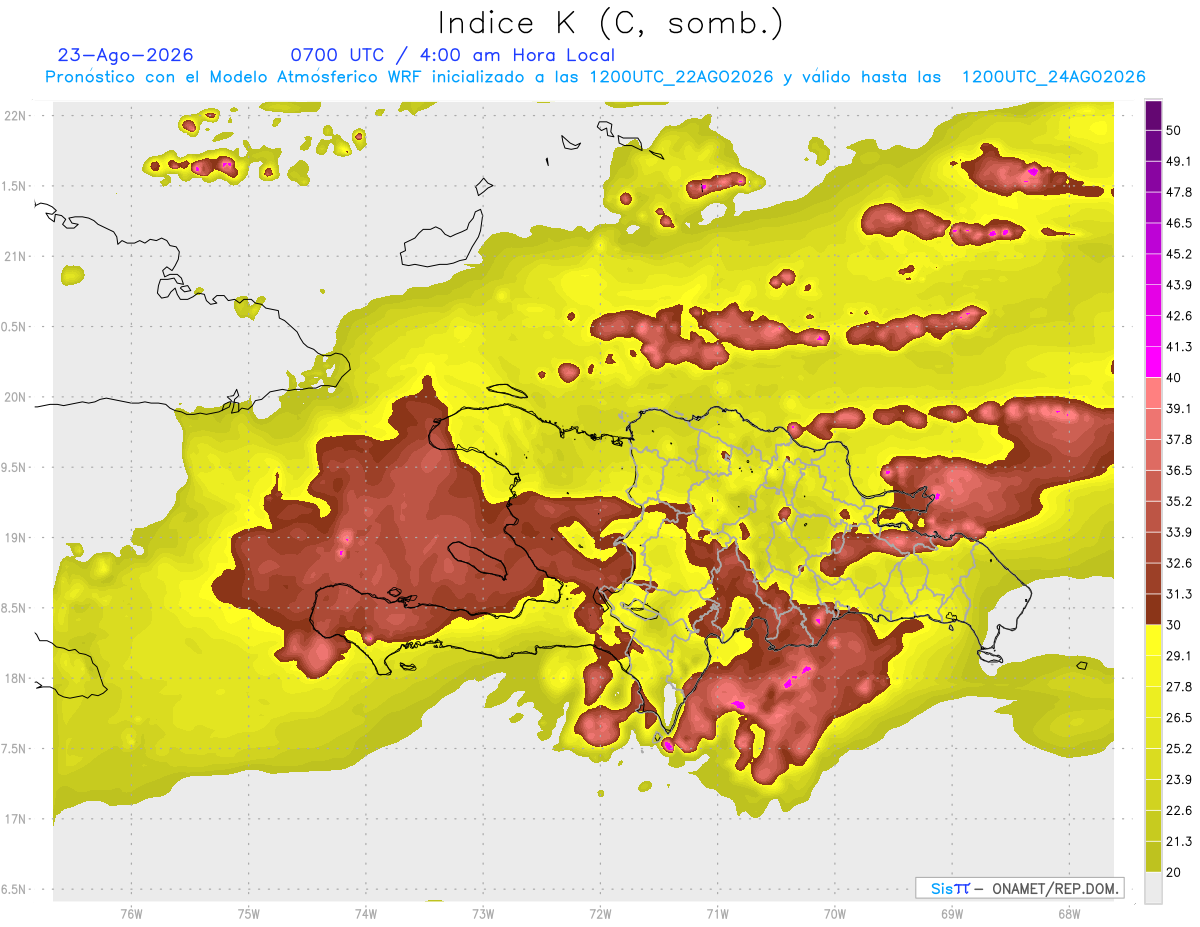Click colorbar value "35.2"
This screenshot has height=927, width=1200.
point(1179,501)
